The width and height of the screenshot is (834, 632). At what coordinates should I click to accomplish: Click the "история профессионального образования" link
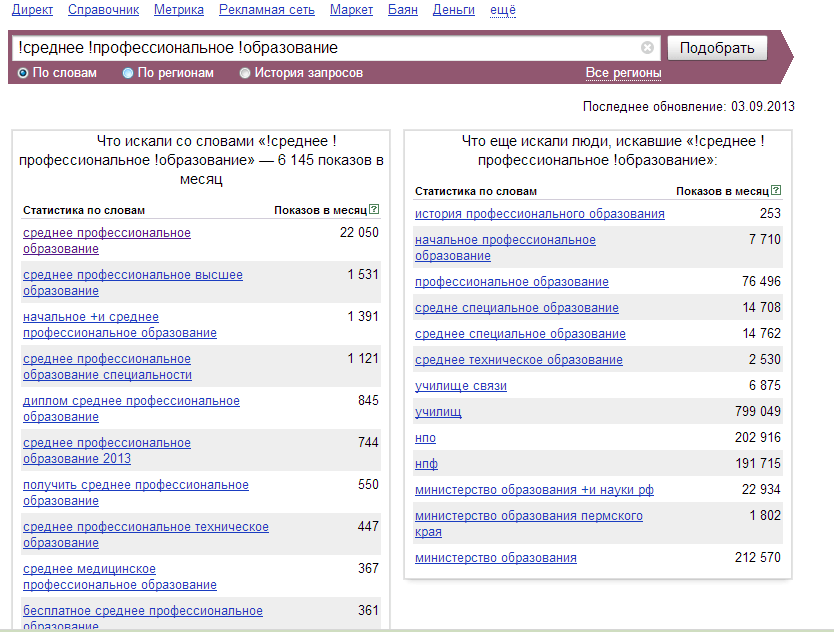pyautogui.click(x=539, y=214)
